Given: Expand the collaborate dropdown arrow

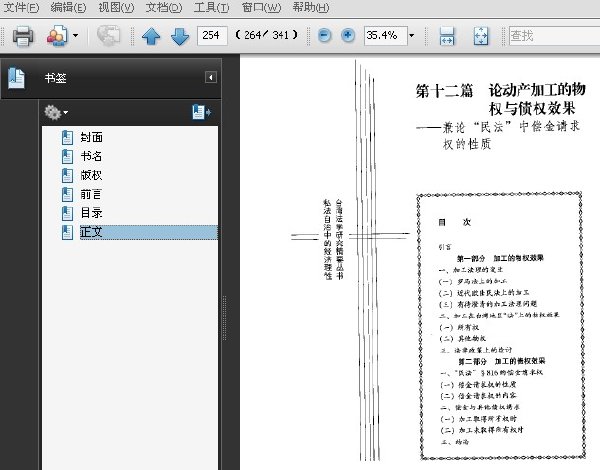Looking at the screenshot, I should [x=75, y=36].
